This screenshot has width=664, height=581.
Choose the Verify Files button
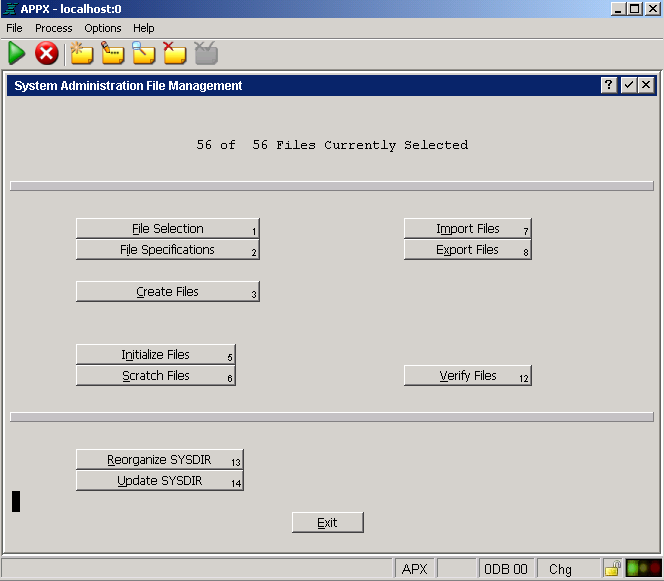click(467, 376)
